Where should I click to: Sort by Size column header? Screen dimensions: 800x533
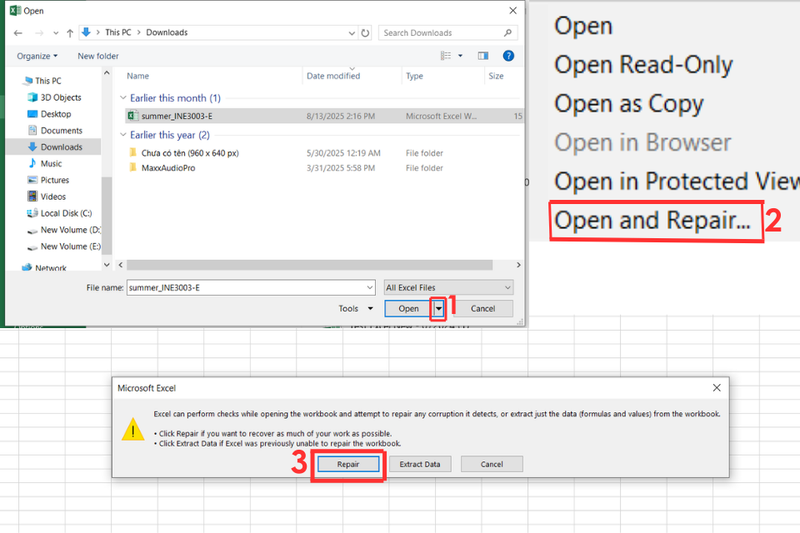tap(496, 76)
